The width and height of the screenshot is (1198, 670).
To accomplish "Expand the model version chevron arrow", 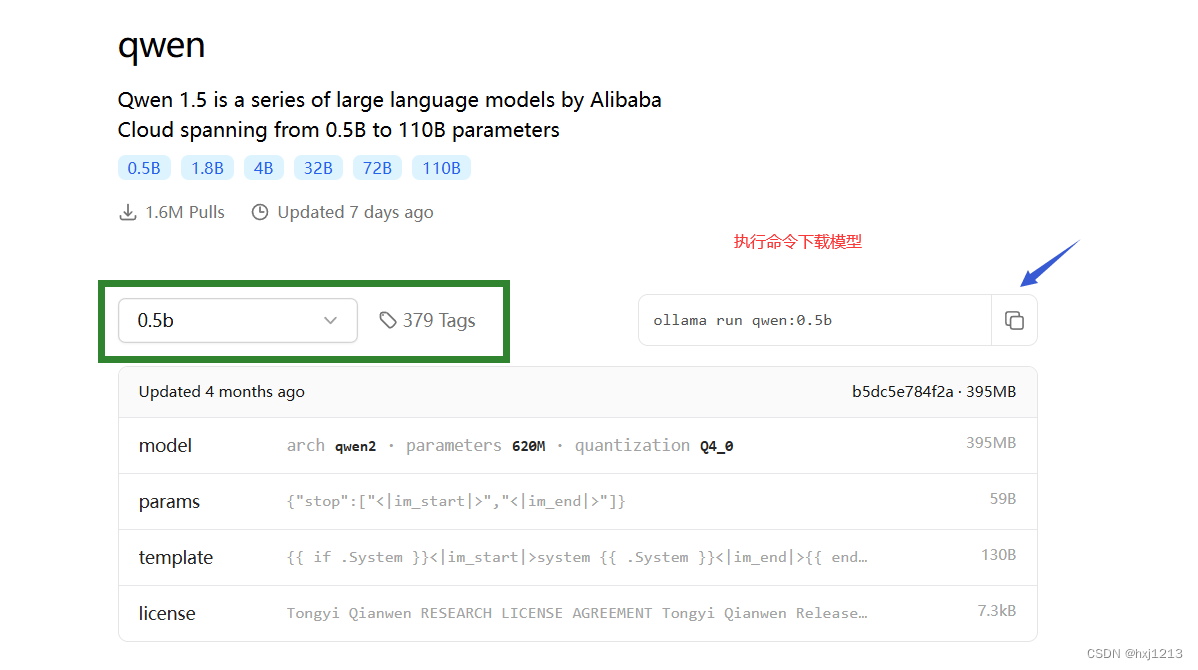I will click(x=331, y=320).
